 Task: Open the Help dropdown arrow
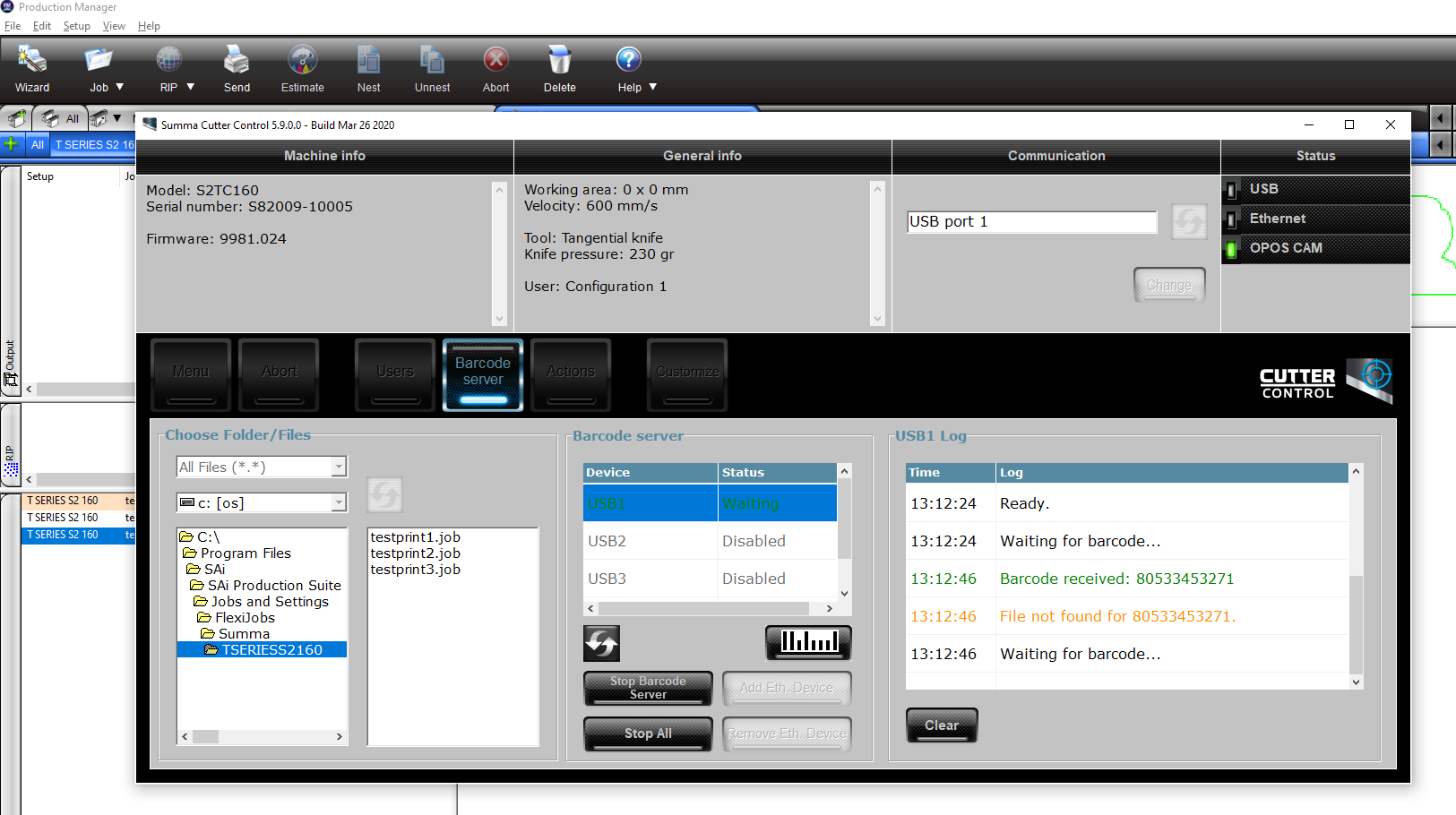653,87
